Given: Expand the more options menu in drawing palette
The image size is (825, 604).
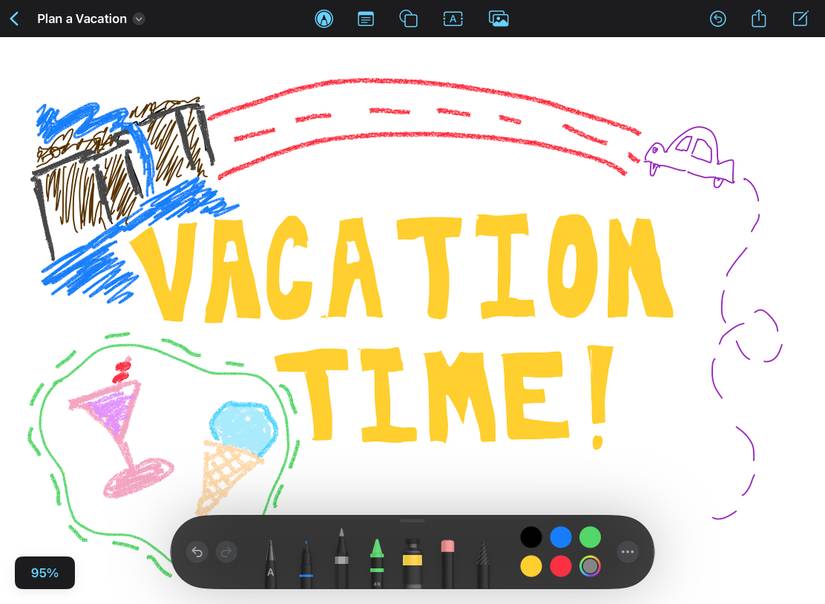Looking at the screenshot, I should [629, 552].
